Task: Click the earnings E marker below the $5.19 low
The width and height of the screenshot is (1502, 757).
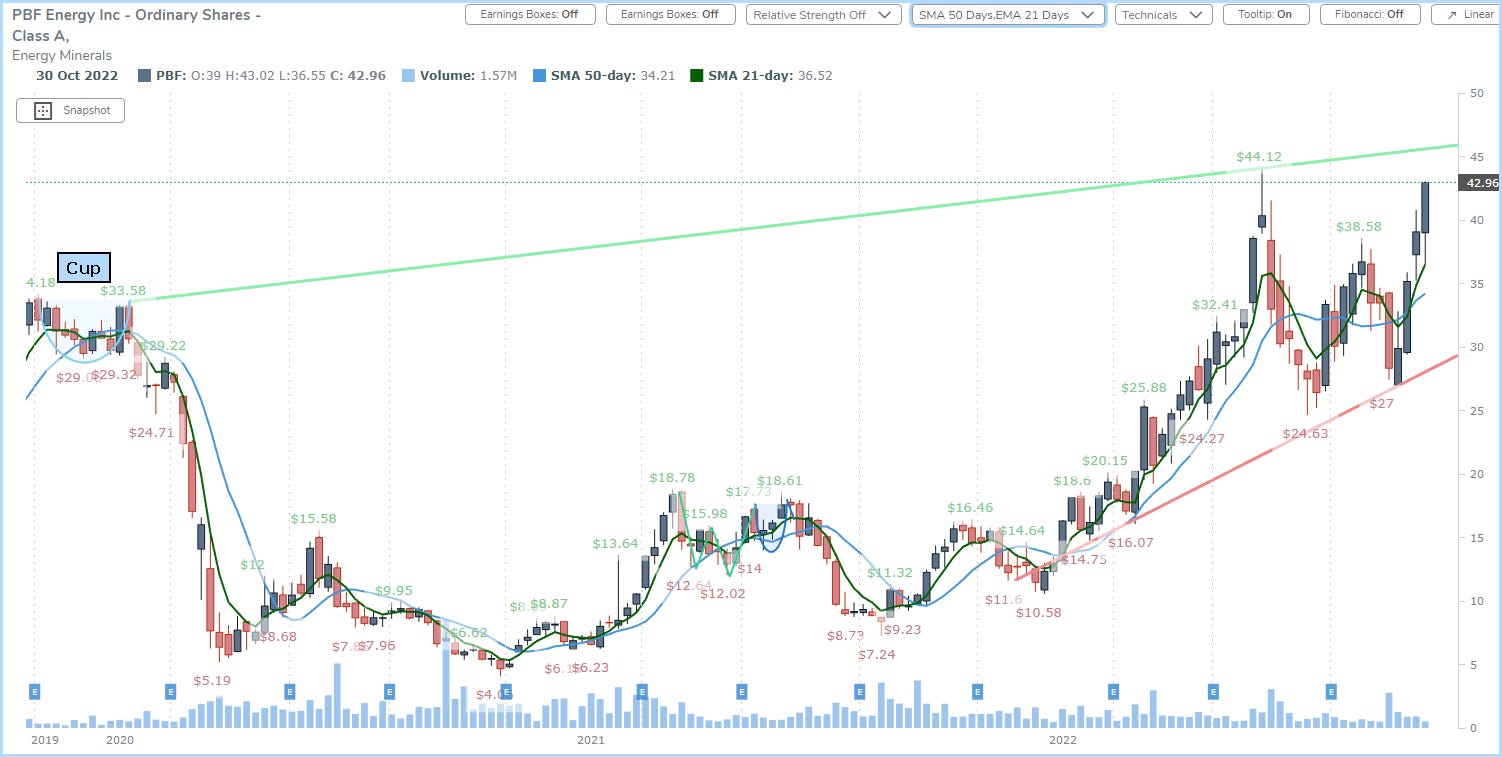Action: (170, 690)
